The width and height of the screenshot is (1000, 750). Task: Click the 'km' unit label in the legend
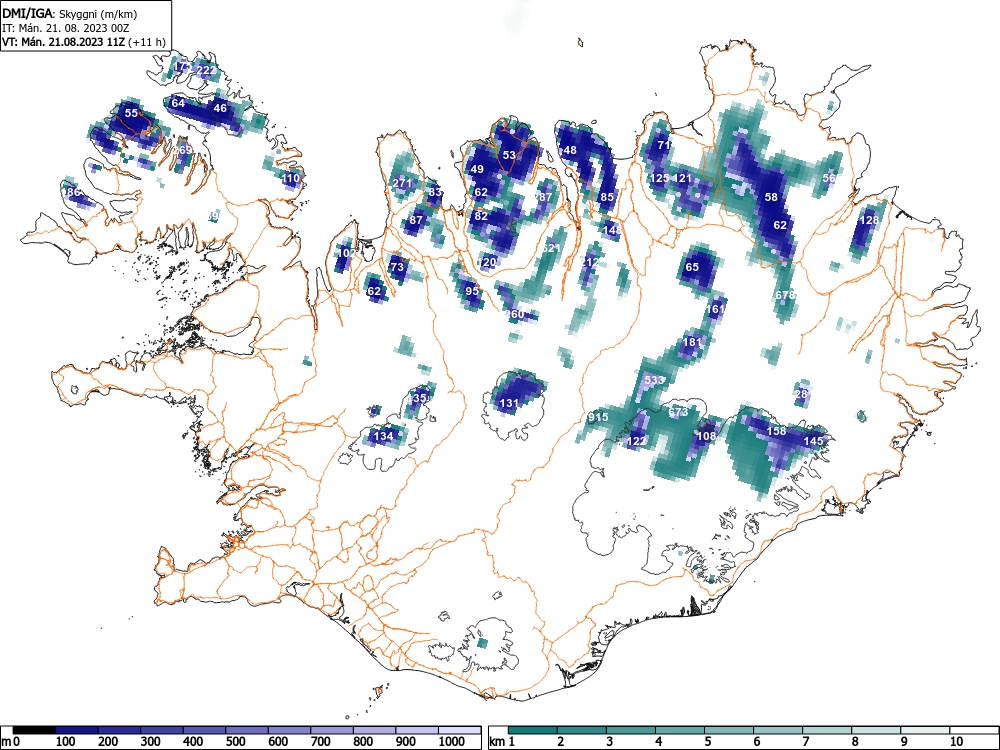click(497, 742)
